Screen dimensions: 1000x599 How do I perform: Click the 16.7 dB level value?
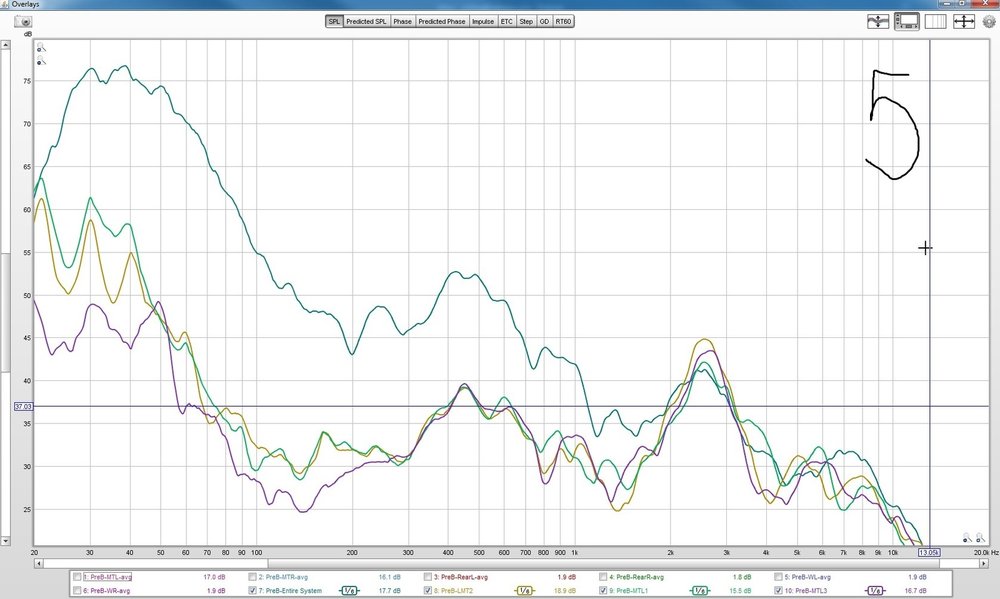(915, 591)
